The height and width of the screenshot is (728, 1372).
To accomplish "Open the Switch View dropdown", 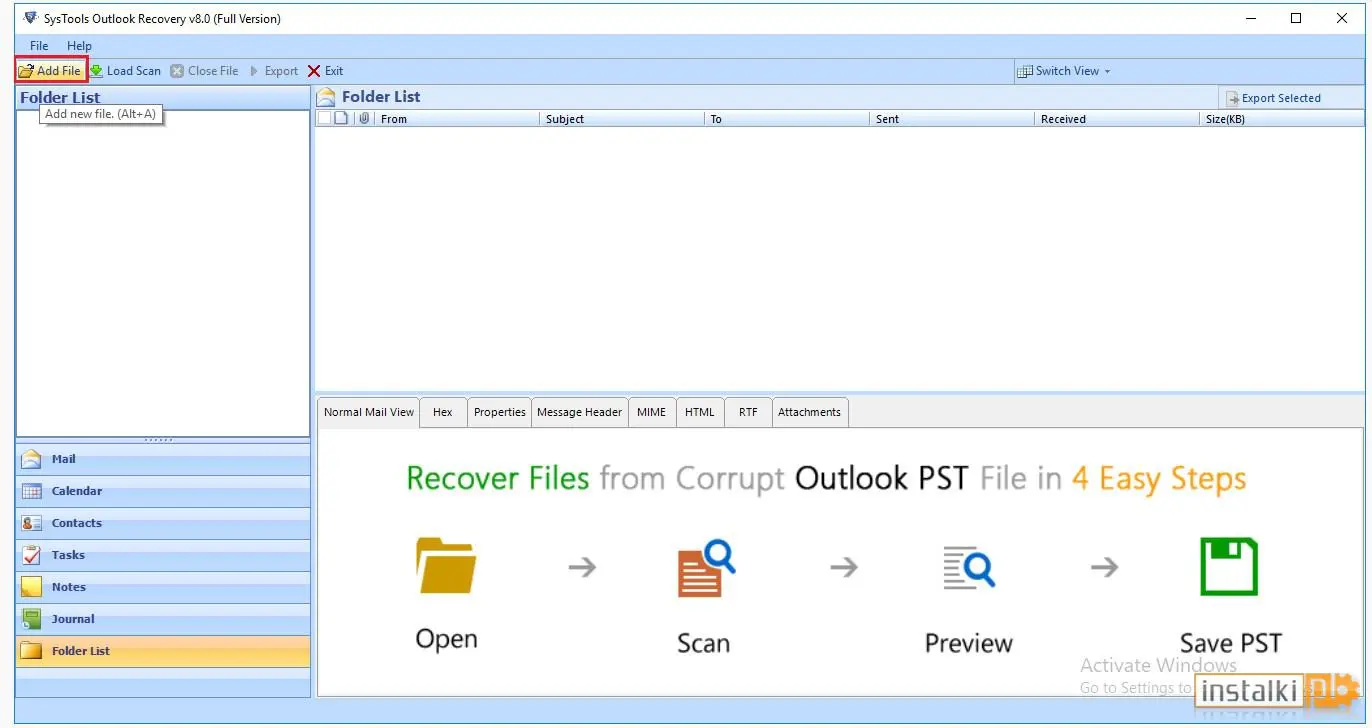I will [x=1064, y=71].
